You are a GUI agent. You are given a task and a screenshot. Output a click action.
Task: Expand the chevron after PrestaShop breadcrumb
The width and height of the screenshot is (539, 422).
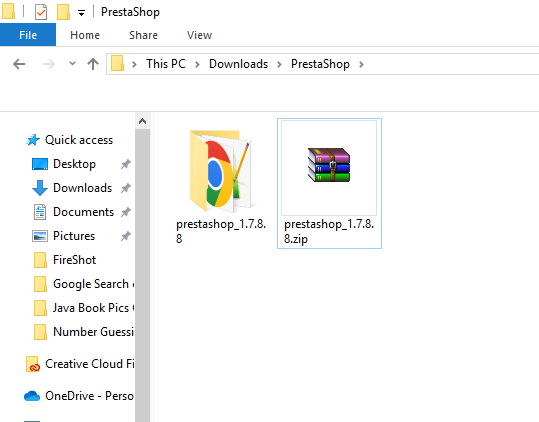(361, 64)
